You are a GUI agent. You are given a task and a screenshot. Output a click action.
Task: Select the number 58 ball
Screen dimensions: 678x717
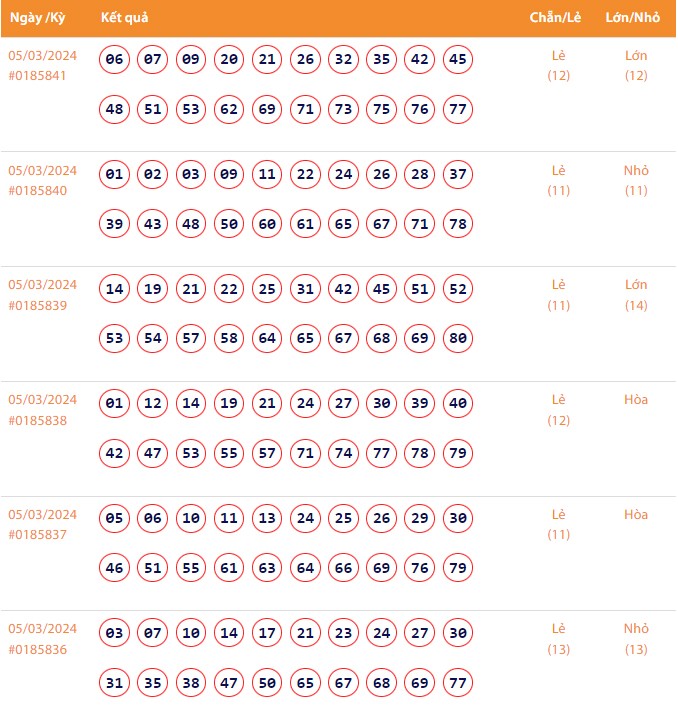229,338
